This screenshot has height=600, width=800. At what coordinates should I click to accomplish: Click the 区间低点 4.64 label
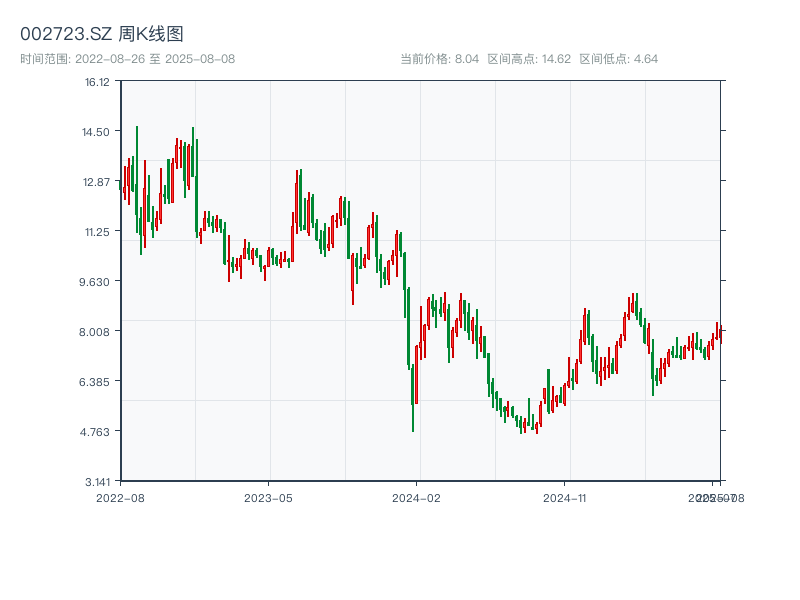pos(619,59)
